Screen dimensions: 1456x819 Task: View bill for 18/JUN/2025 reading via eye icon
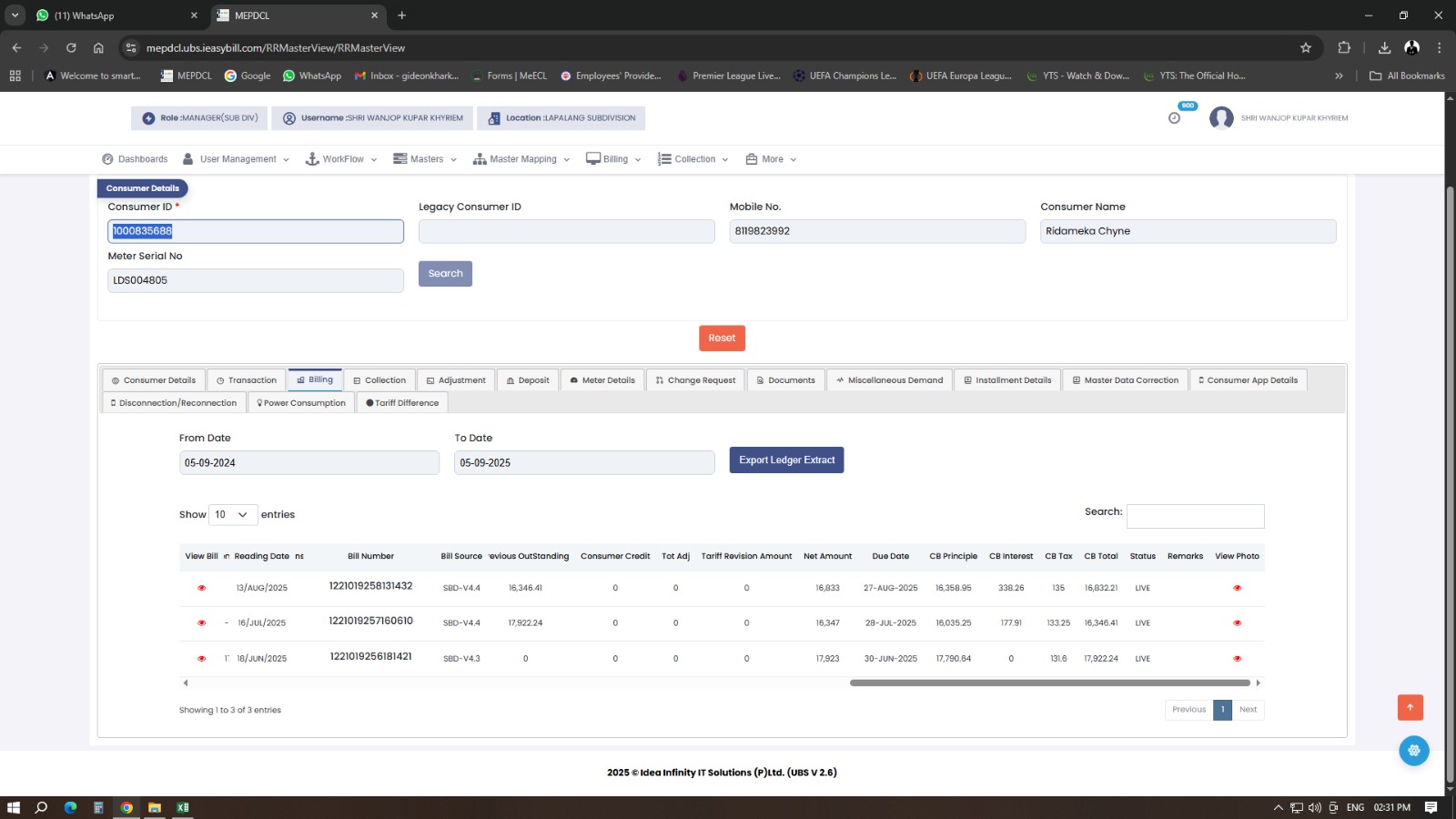tap(202, 659)
